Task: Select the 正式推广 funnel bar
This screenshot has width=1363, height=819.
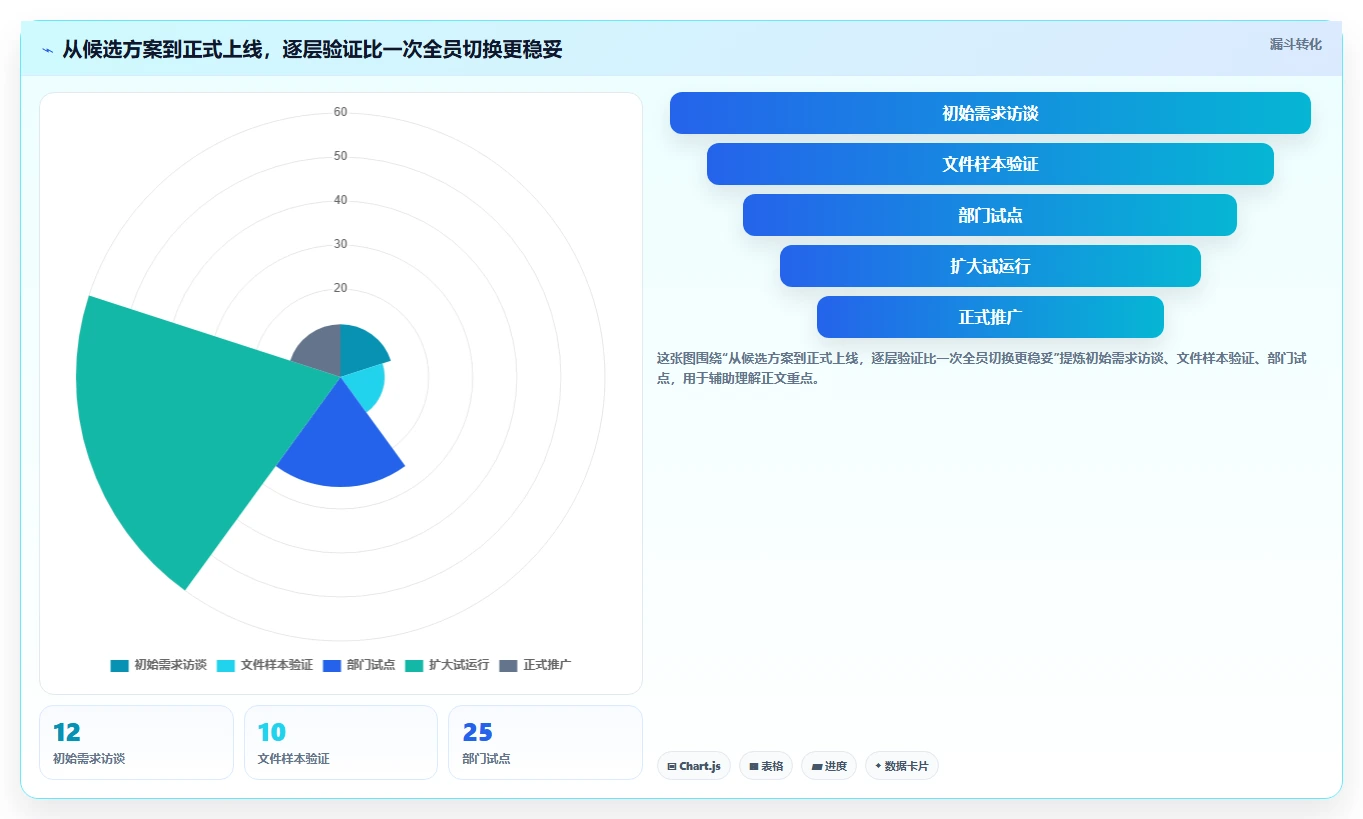Action: click(x=990, y=317)
